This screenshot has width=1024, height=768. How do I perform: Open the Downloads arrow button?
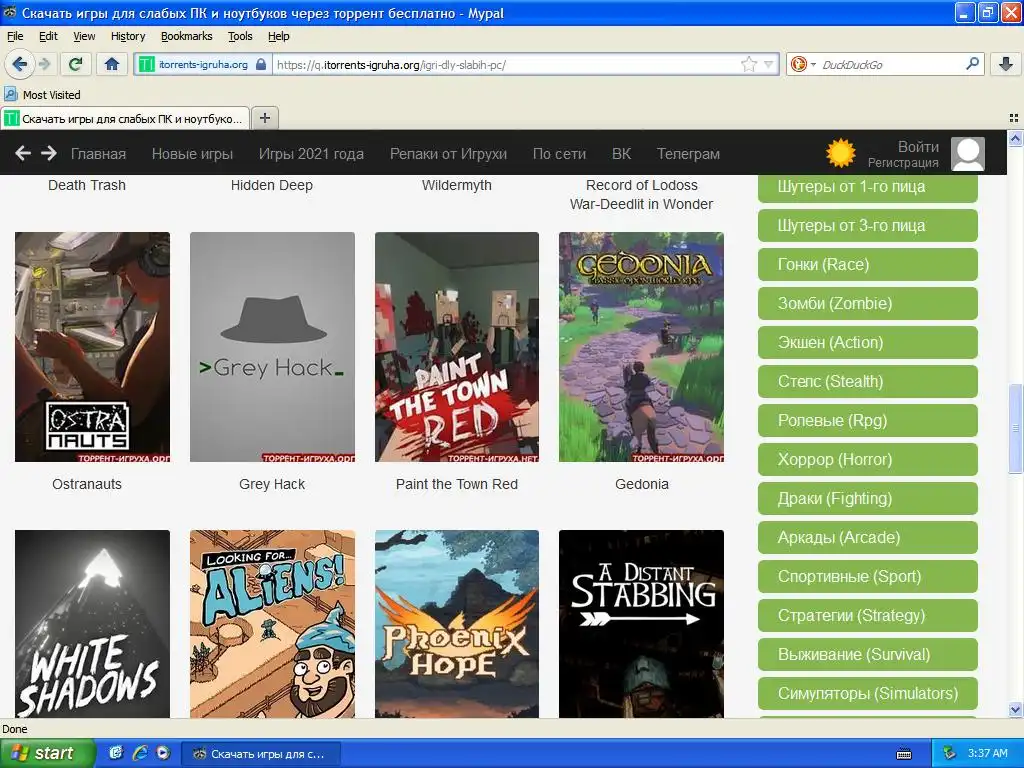1006,64
